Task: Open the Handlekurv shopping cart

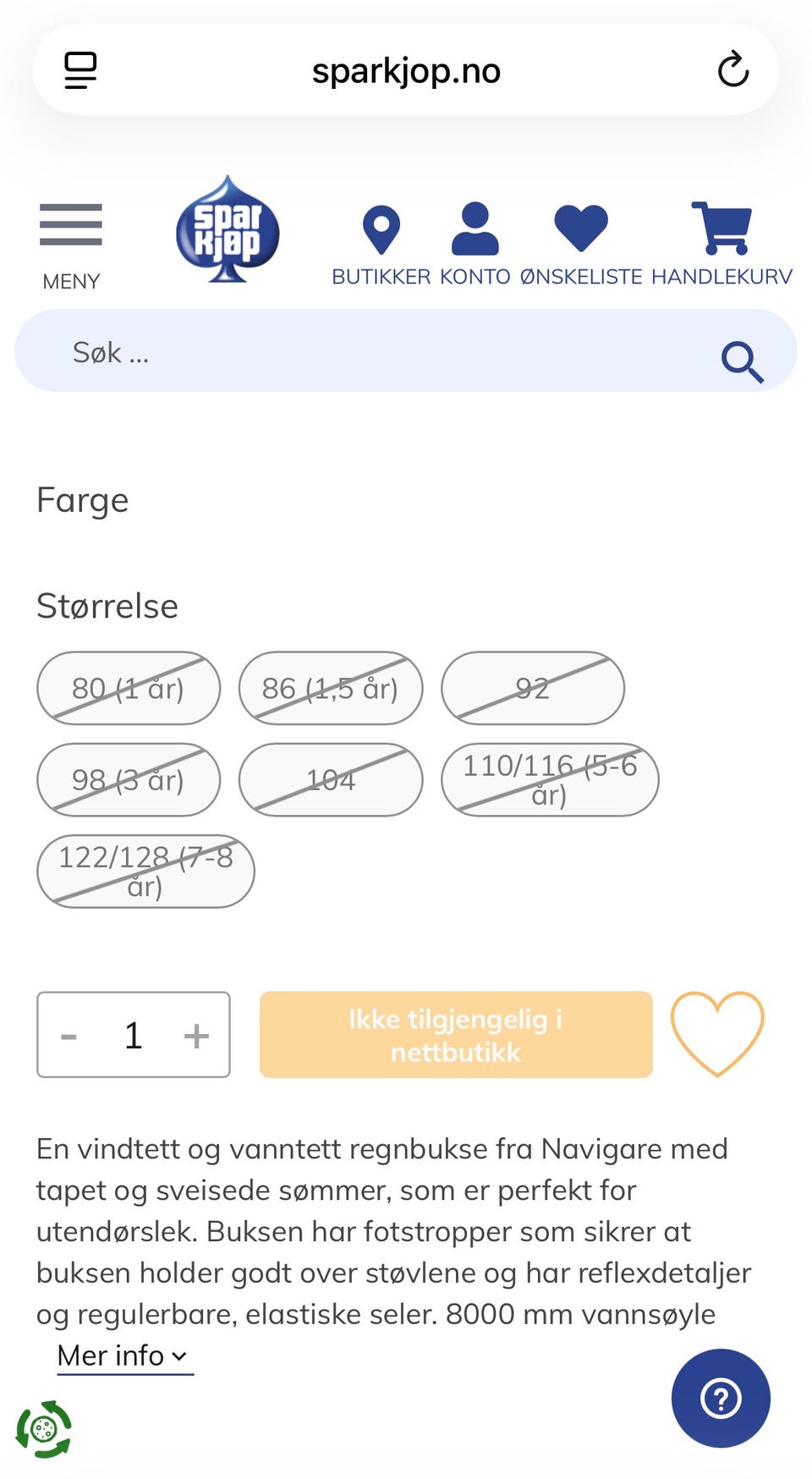Action: [721, 243]
